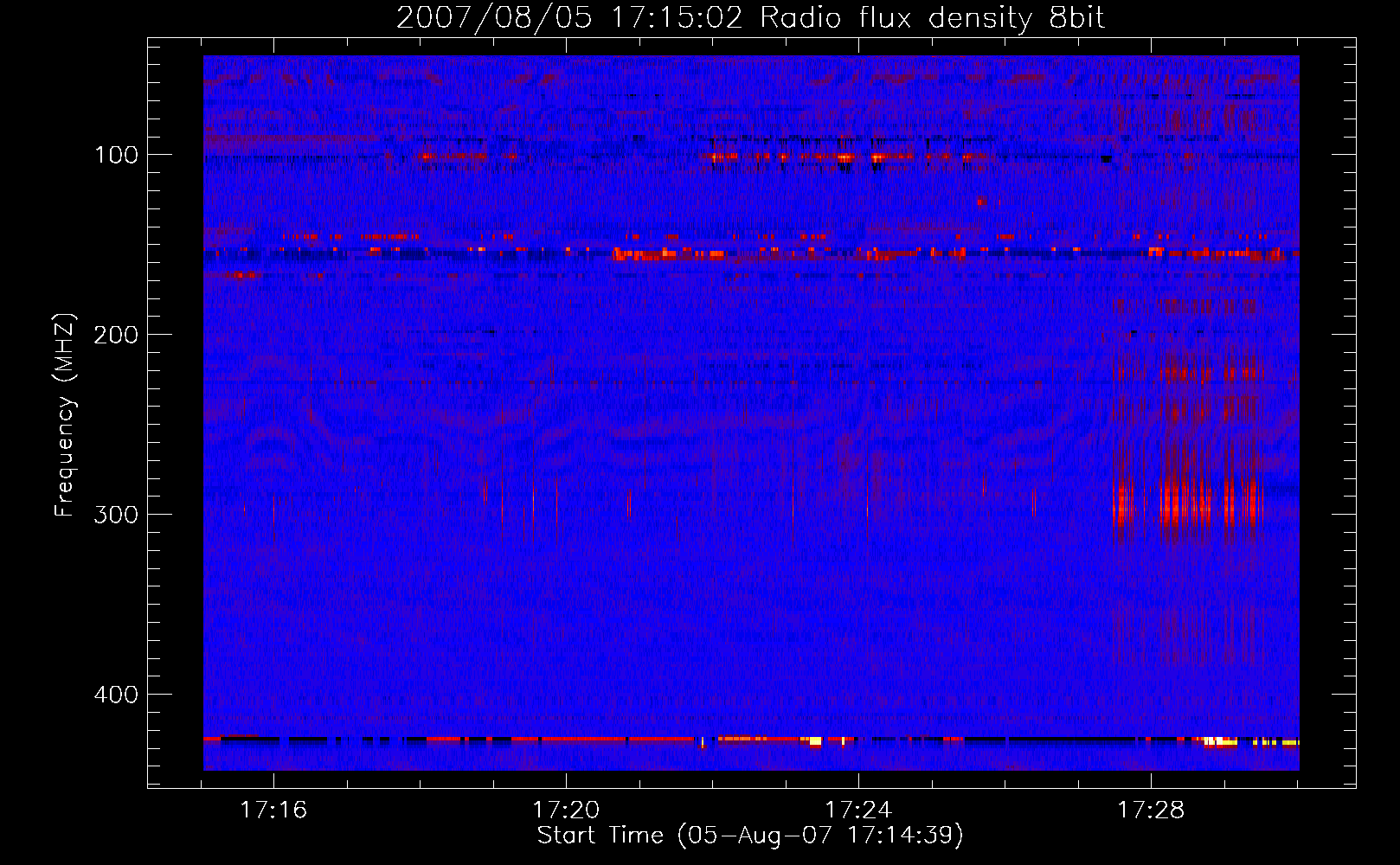Click the '200' frequency tick label
The width and height of the screenshot is (1400, 865).
point(116,335)
